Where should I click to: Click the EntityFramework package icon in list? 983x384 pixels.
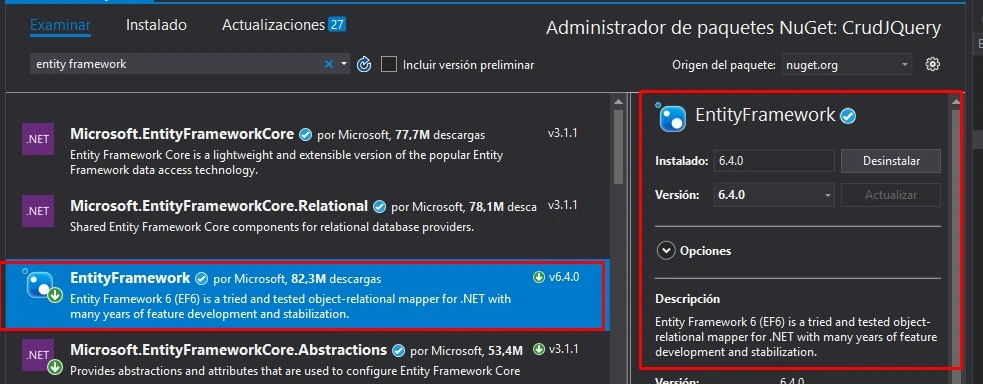[x=43, y=286]
